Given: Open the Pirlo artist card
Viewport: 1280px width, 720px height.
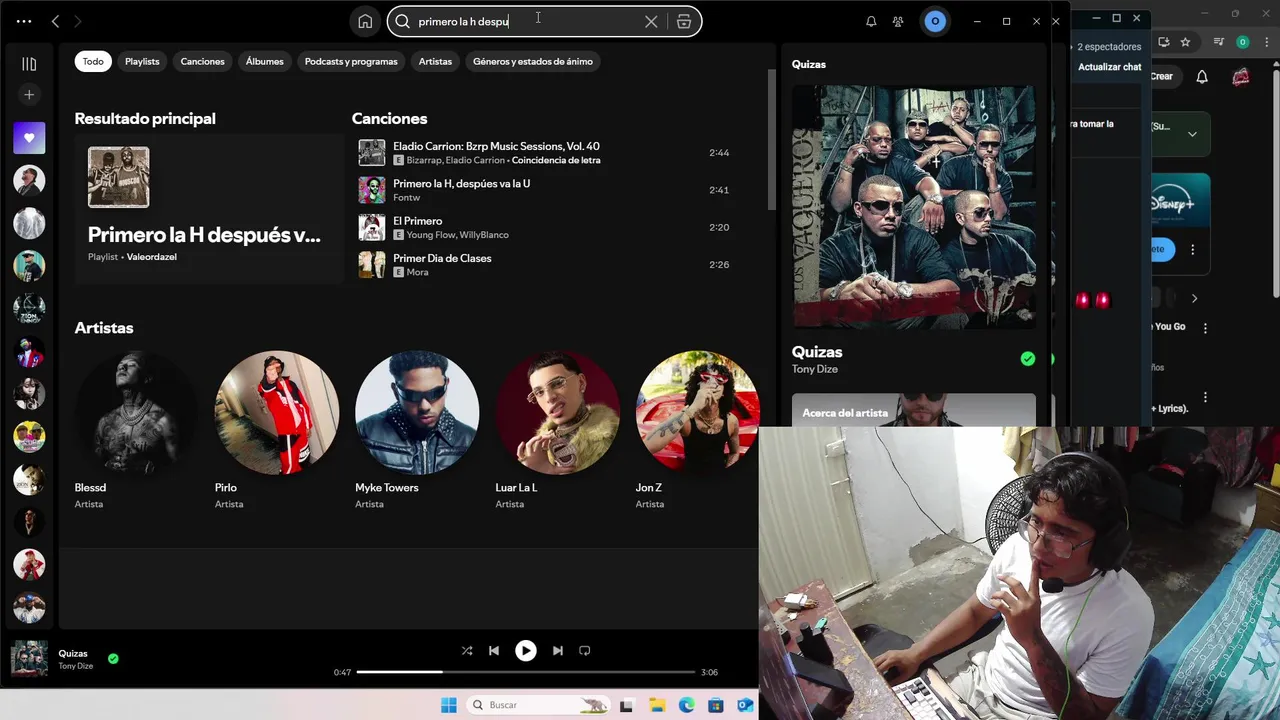Looking at the screenshot, I should click(x=277, y=430).
